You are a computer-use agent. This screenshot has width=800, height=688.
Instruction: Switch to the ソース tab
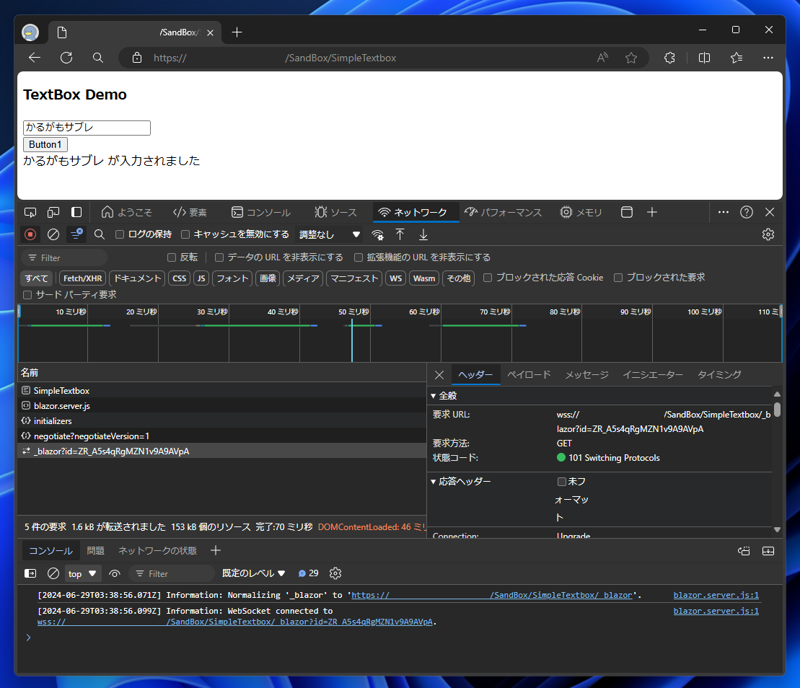336,212
